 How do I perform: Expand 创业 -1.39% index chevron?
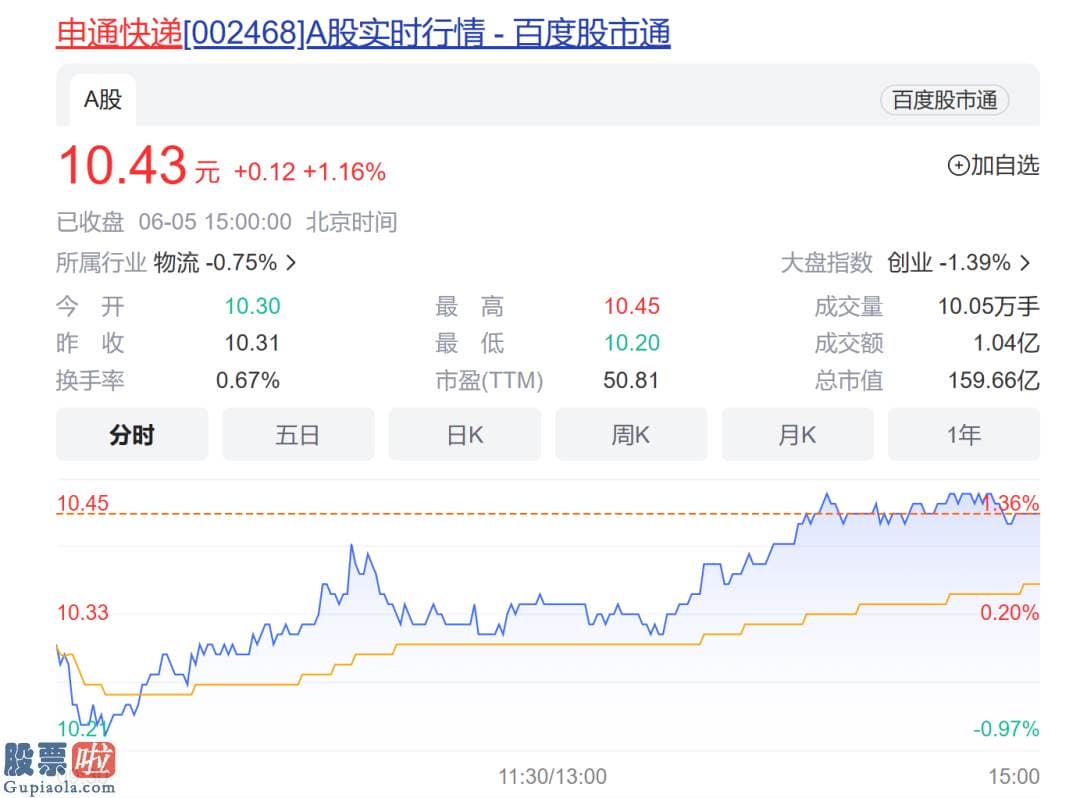click(1025, 262)
